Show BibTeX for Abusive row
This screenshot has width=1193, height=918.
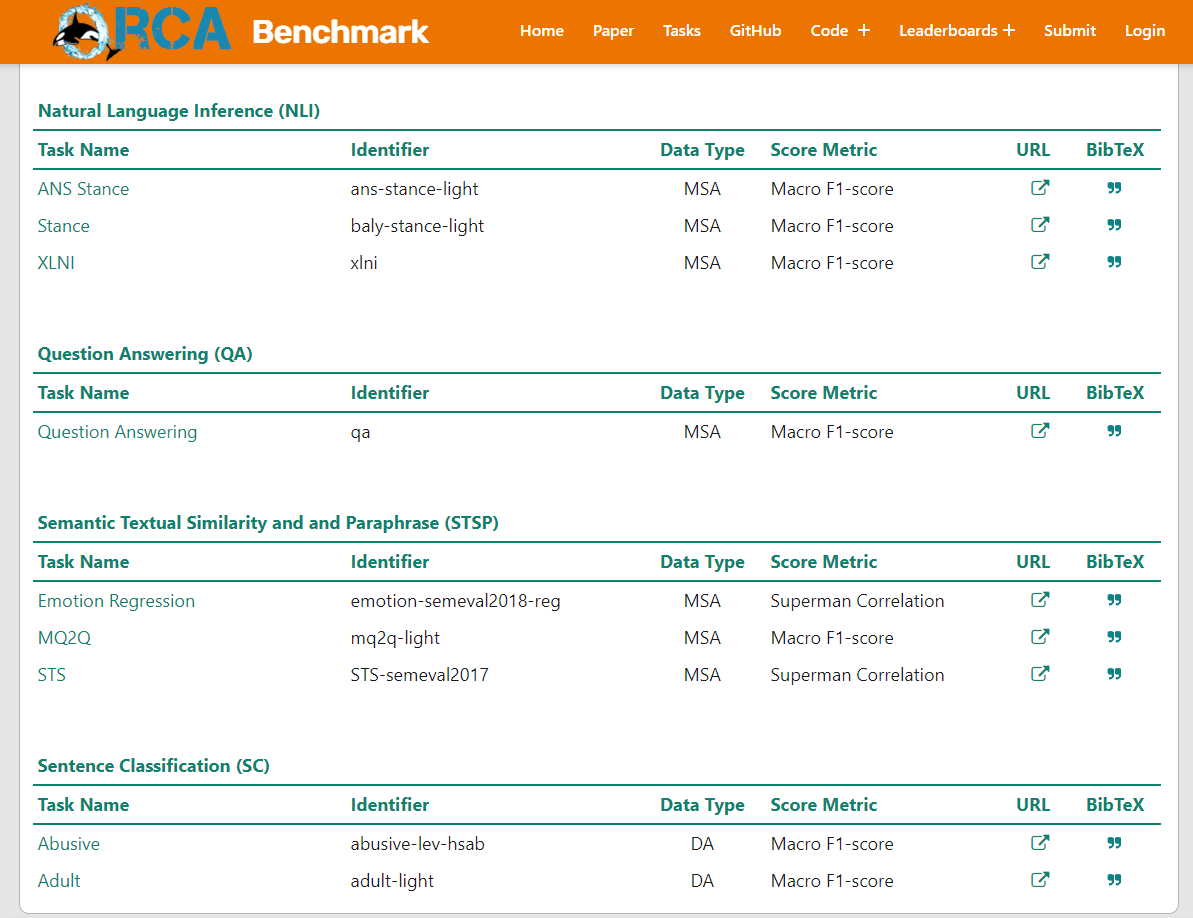coord(1114,843)
